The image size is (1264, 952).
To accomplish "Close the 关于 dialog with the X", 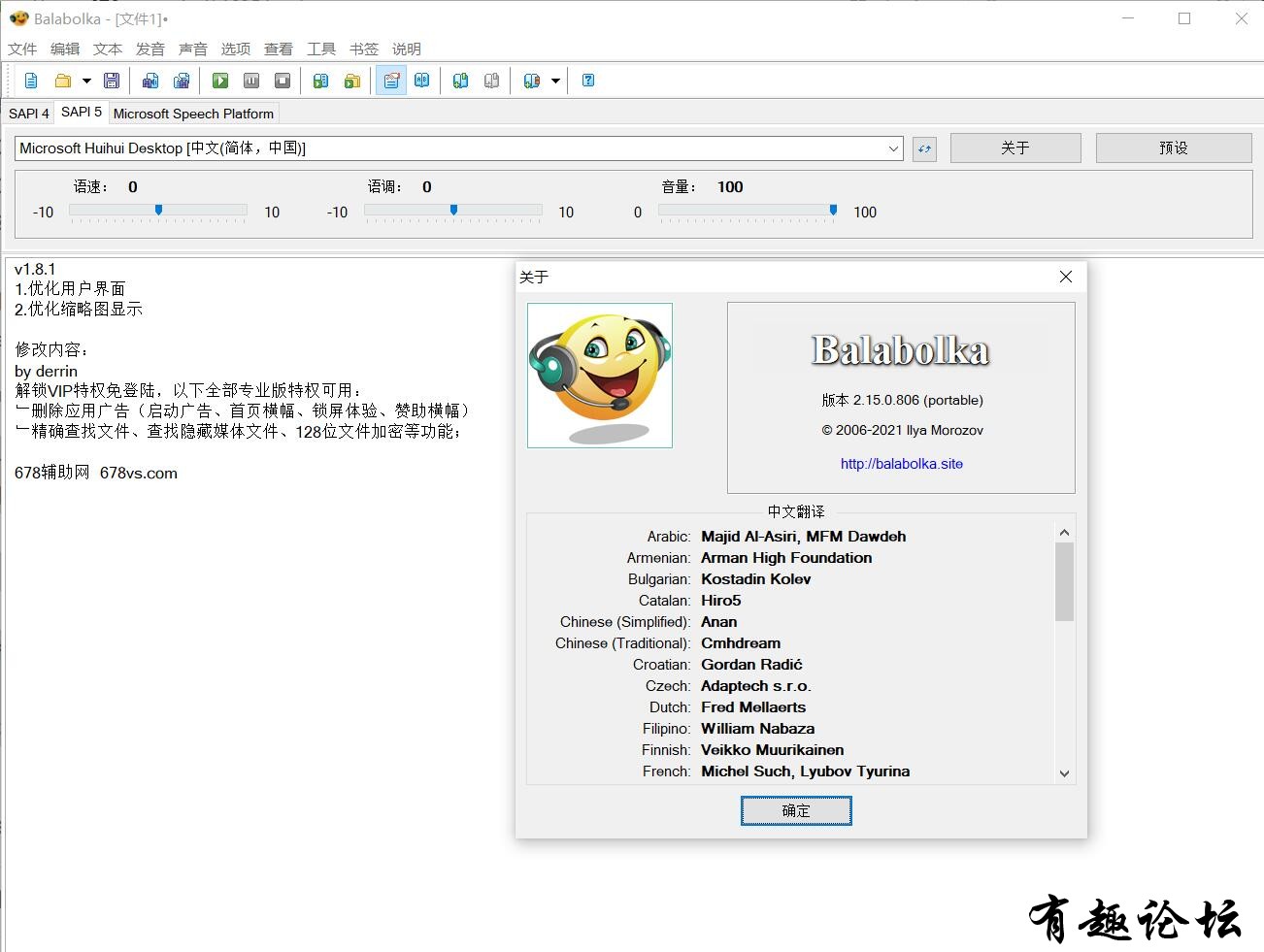I will pyautogui.click(x=1066, y=277).
